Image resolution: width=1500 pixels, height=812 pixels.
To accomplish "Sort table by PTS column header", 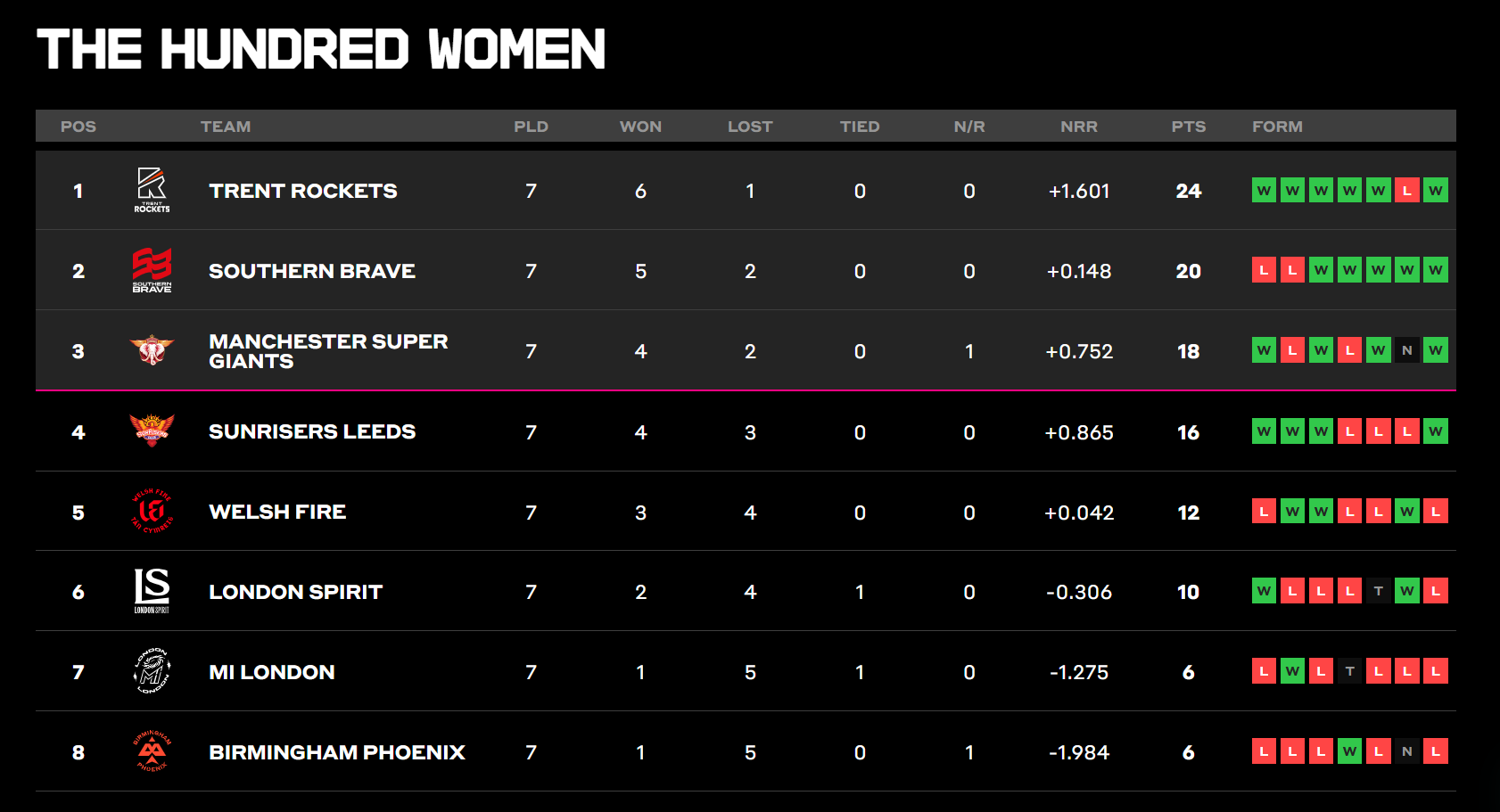I will pyautogui.click(x=1188, y=127).
